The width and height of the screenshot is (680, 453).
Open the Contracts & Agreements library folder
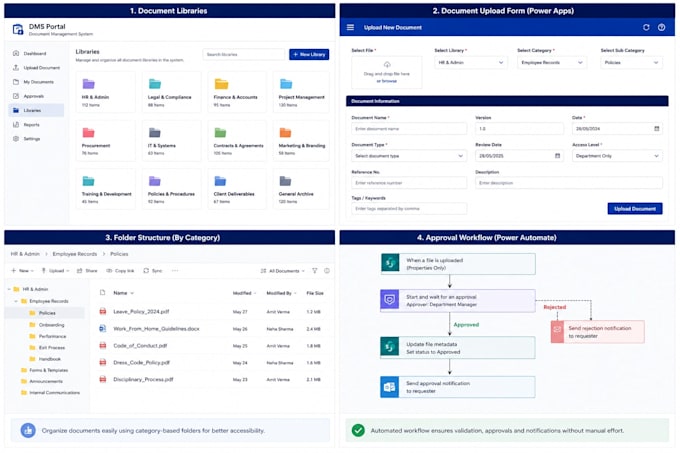(x=238, y=141)
